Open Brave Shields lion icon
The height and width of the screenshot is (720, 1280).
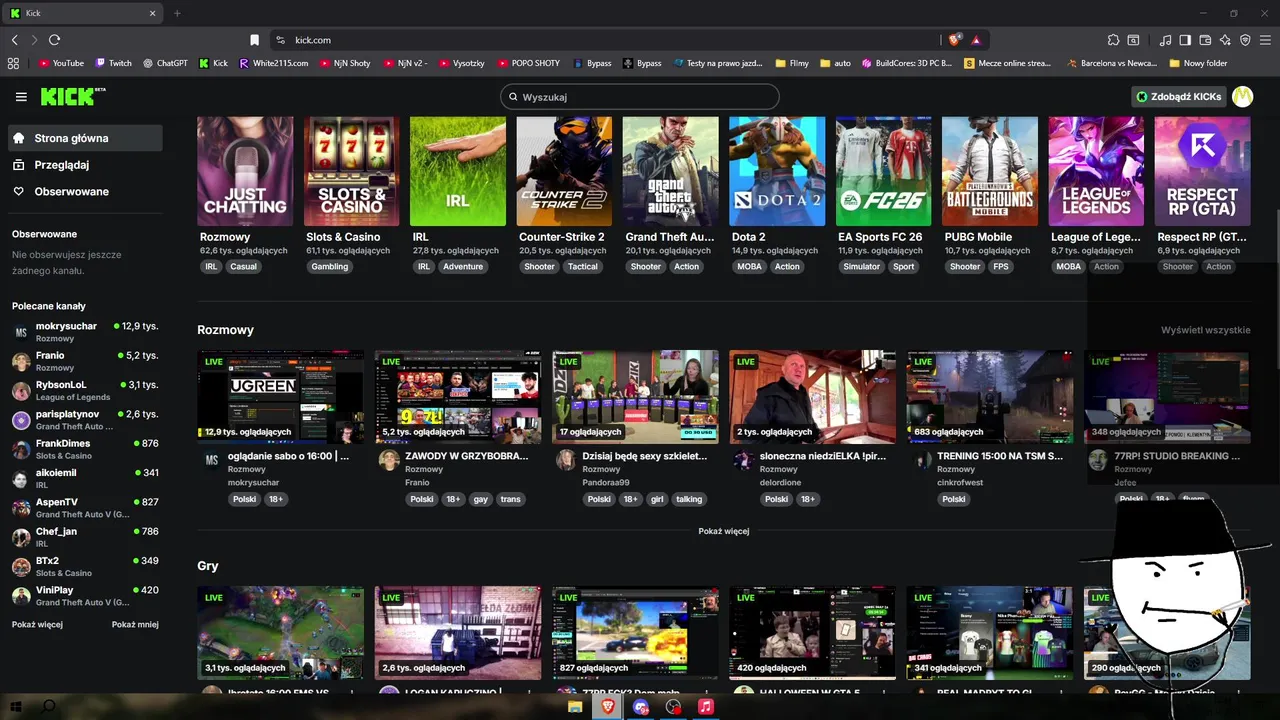pyautogui.click(x=954, y=40)
